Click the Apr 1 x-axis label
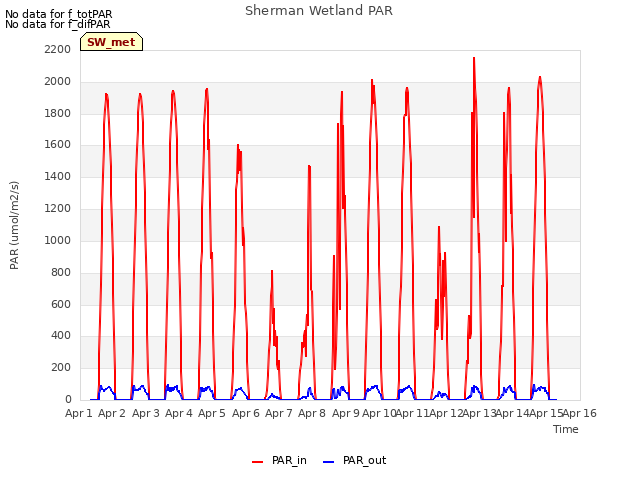This screenshot has width=640, height=480. [x=79, y=413]
